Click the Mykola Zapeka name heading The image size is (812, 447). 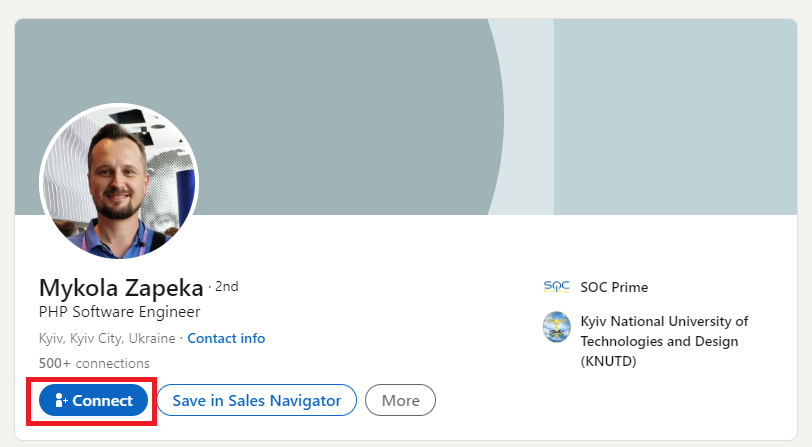[121, 287]
